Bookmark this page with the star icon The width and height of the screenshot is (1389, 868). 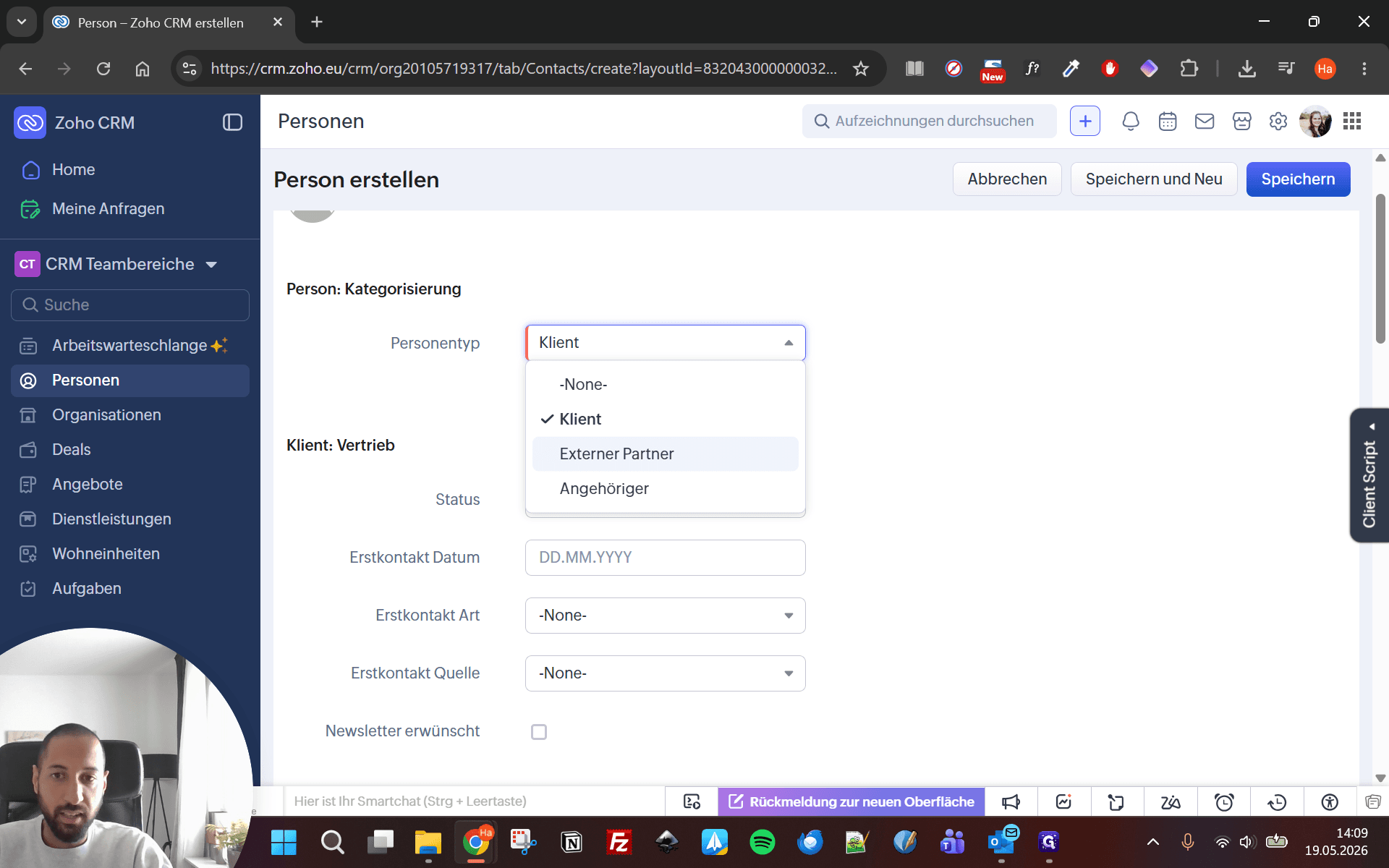(860, 69)
